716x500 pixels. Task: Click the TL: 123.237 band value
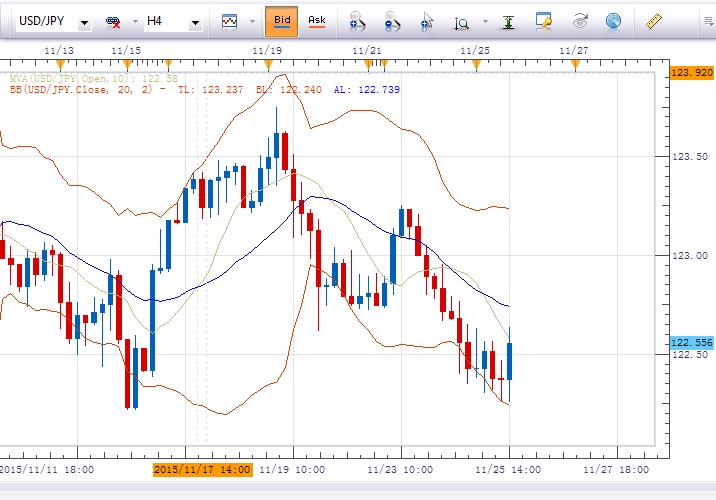tap(211, 89)
